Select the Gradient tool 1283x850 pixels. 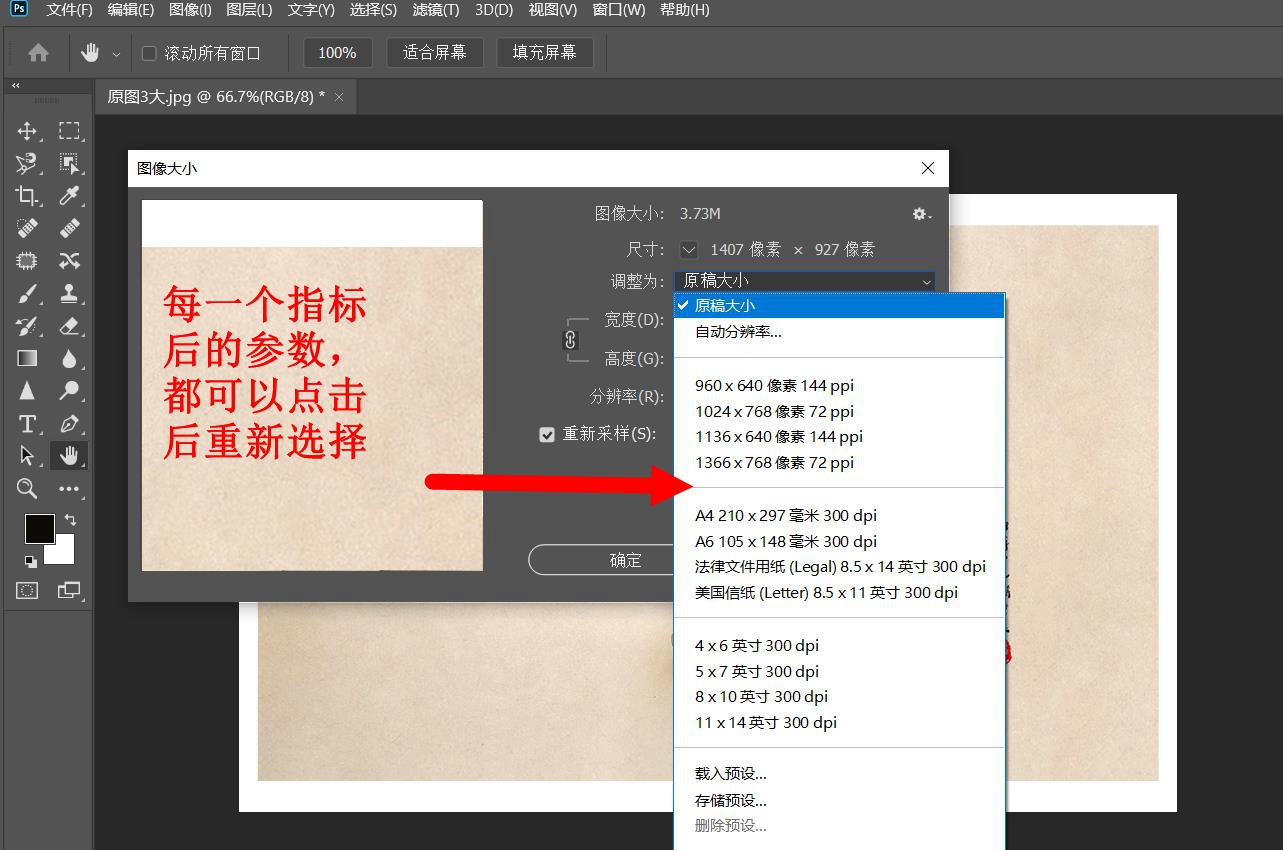[26, 357]
